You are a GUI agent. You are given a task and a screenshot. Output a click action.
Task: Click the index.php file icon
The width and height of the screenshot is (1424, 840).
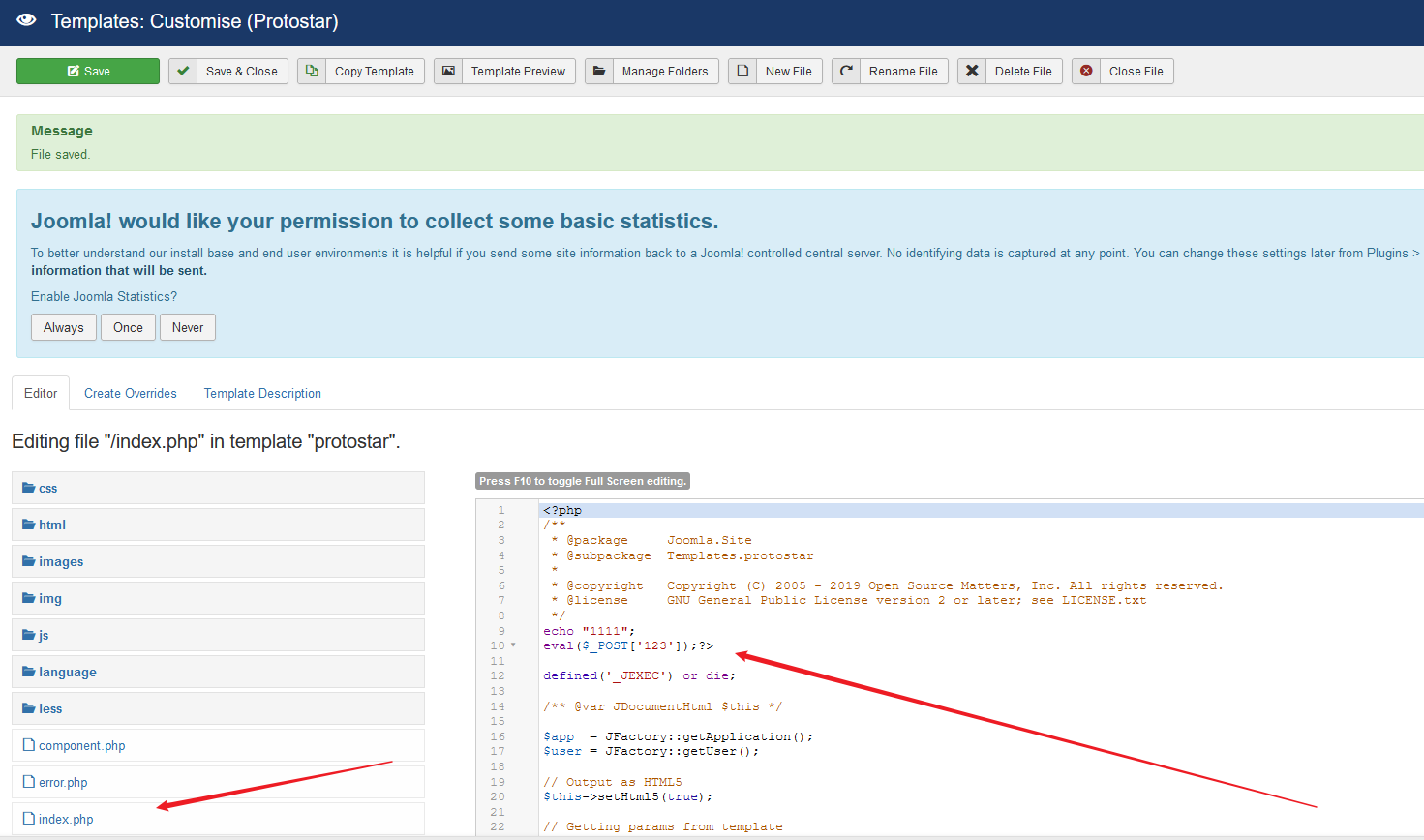[29, 819]
